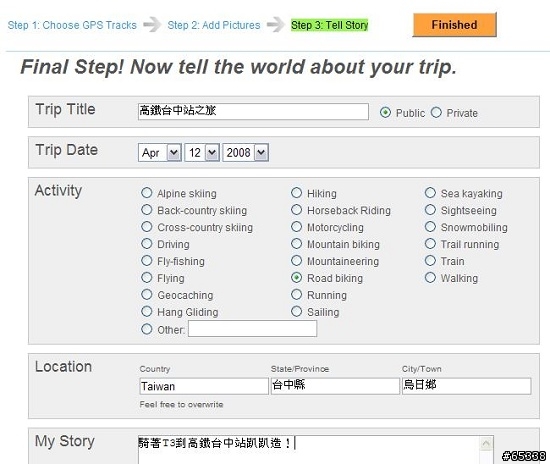Screen dimensions: 550x464
Task: Click My Story scrollbar up arrow
Action: 486,444
